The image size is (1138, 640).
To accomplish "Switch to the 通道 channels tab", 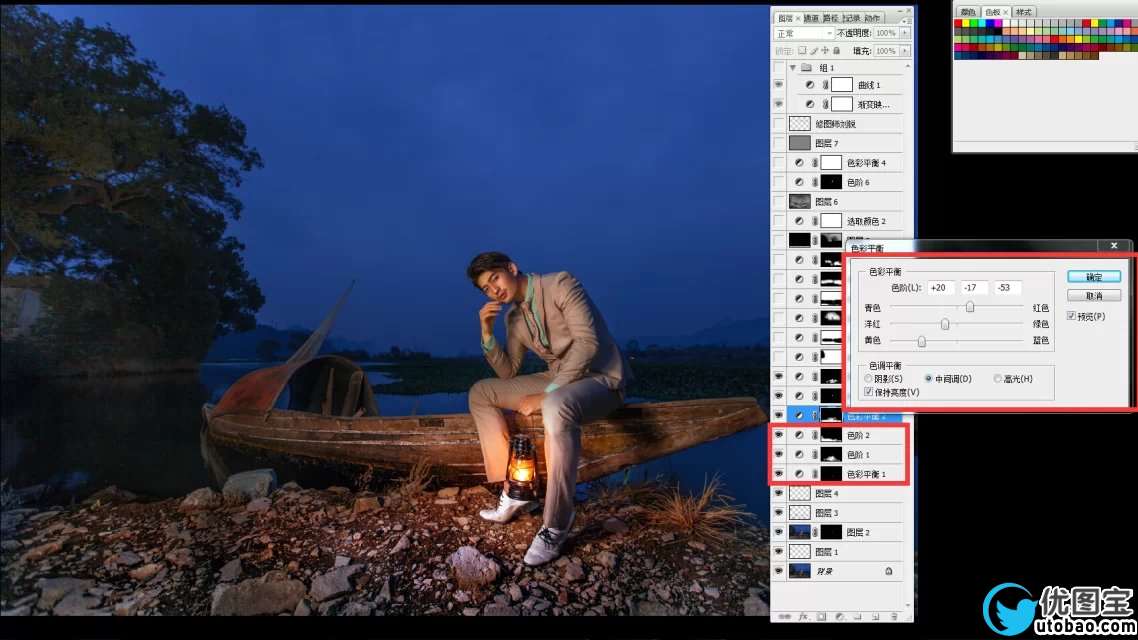I will tap(811, 18).
